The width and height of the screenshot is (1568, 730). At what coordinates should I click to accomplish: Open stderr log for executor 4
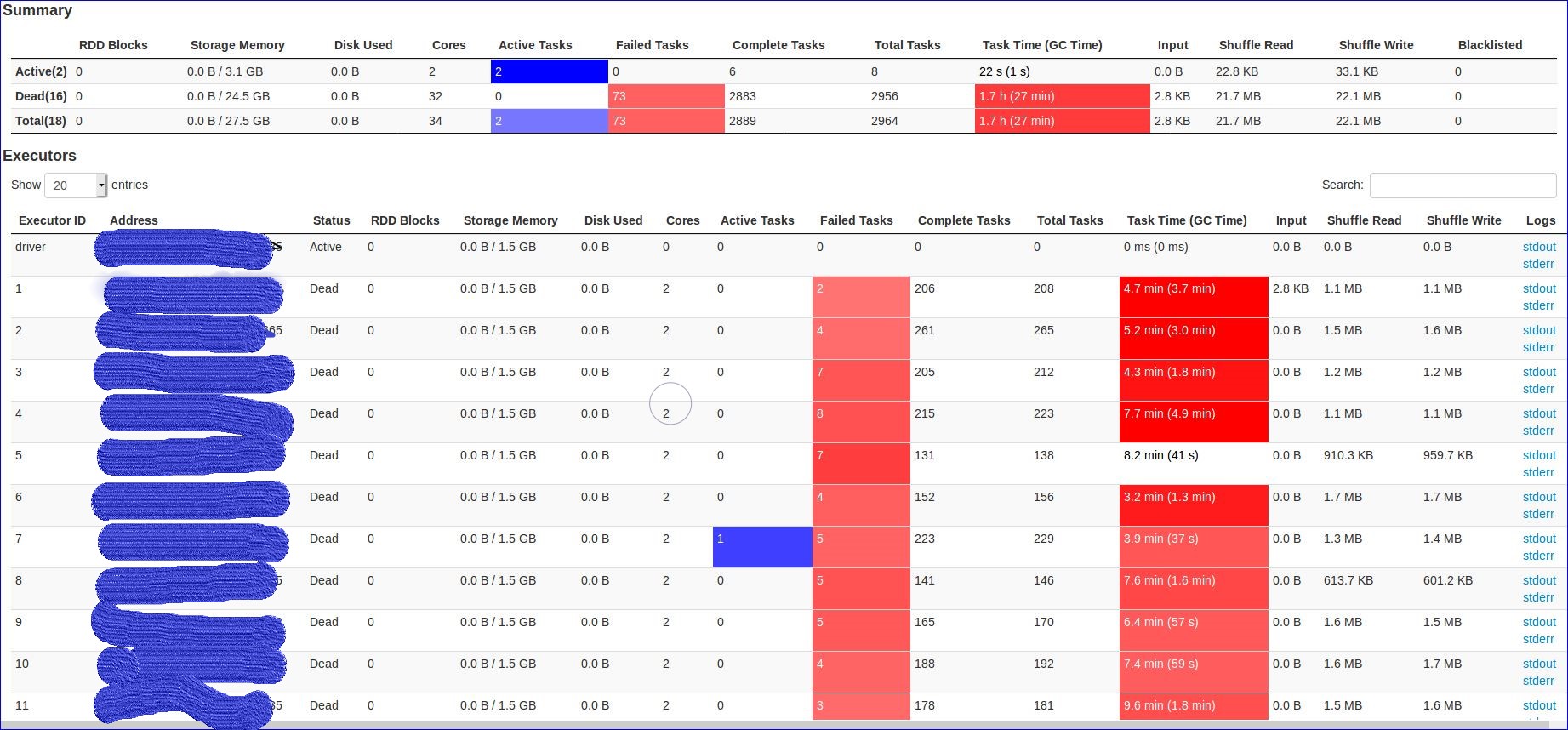click(1538, 431)
